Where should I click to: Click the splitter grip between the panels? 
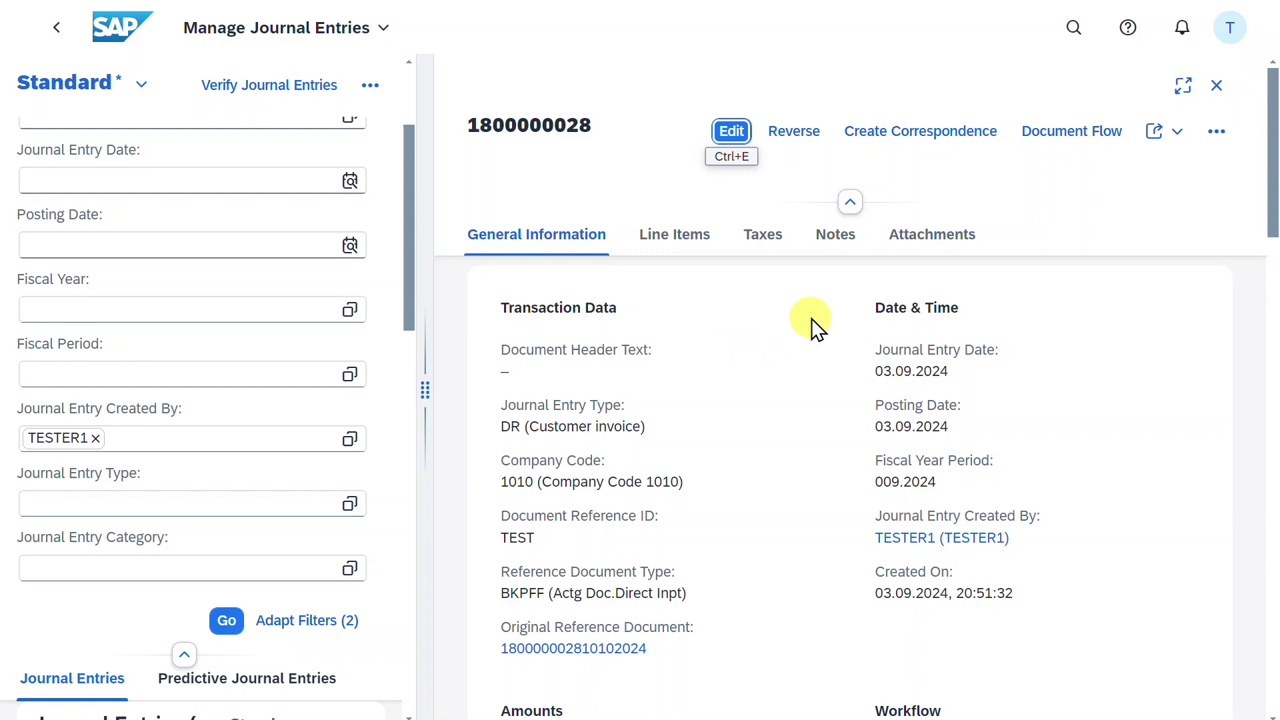425,390
